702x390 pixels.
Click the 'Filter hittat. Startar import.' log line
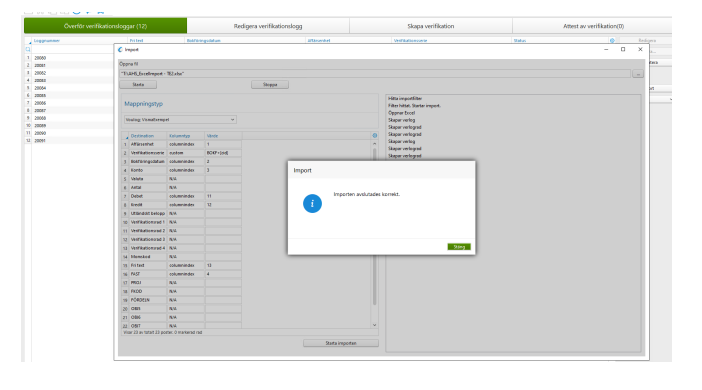pyautogui.click(x=414, y=106)
